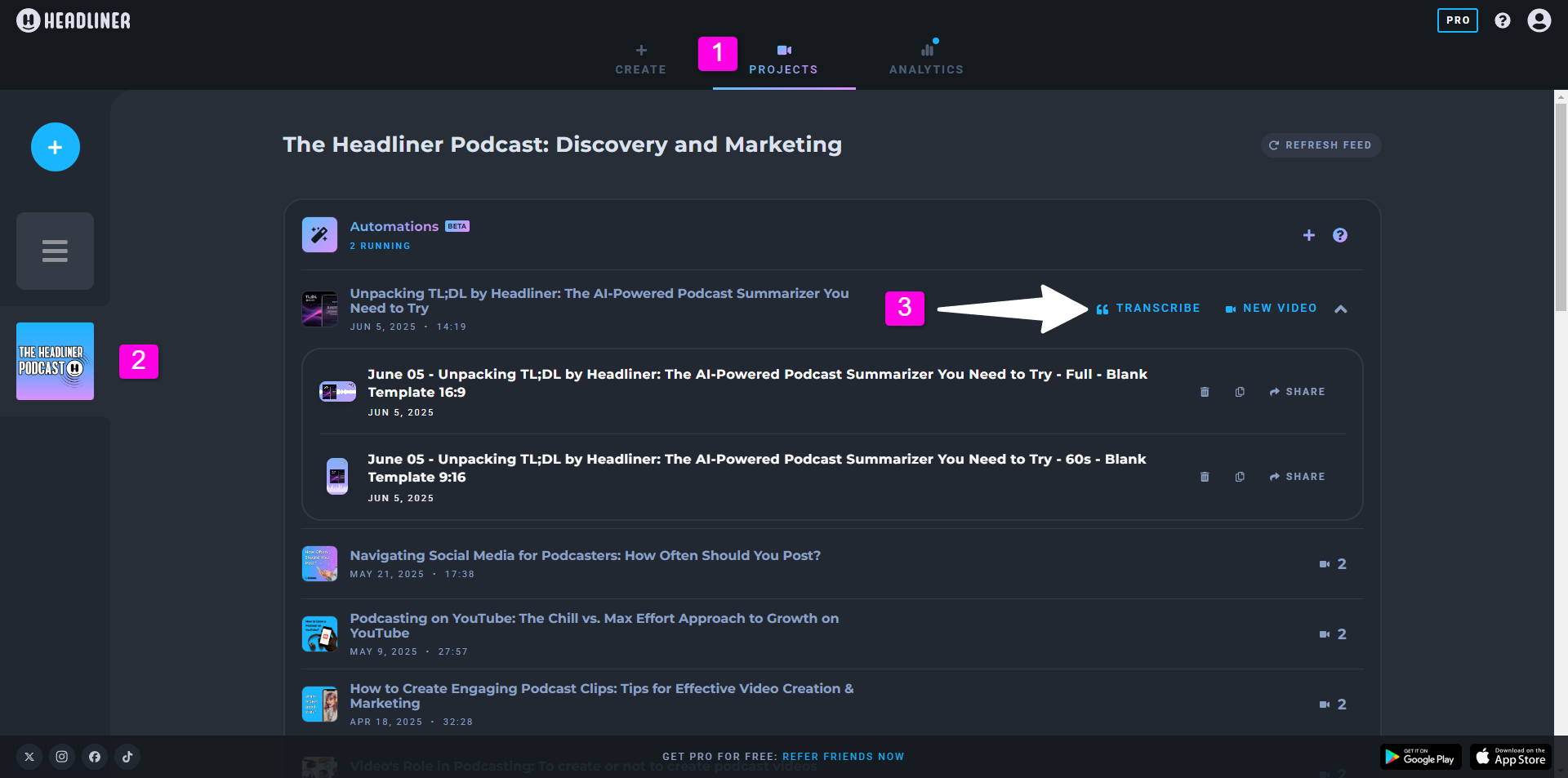The width and height of the screenshot is (1568, 778).
Task: Click the vertical page scrollbar
Action: click(1561, 207)
